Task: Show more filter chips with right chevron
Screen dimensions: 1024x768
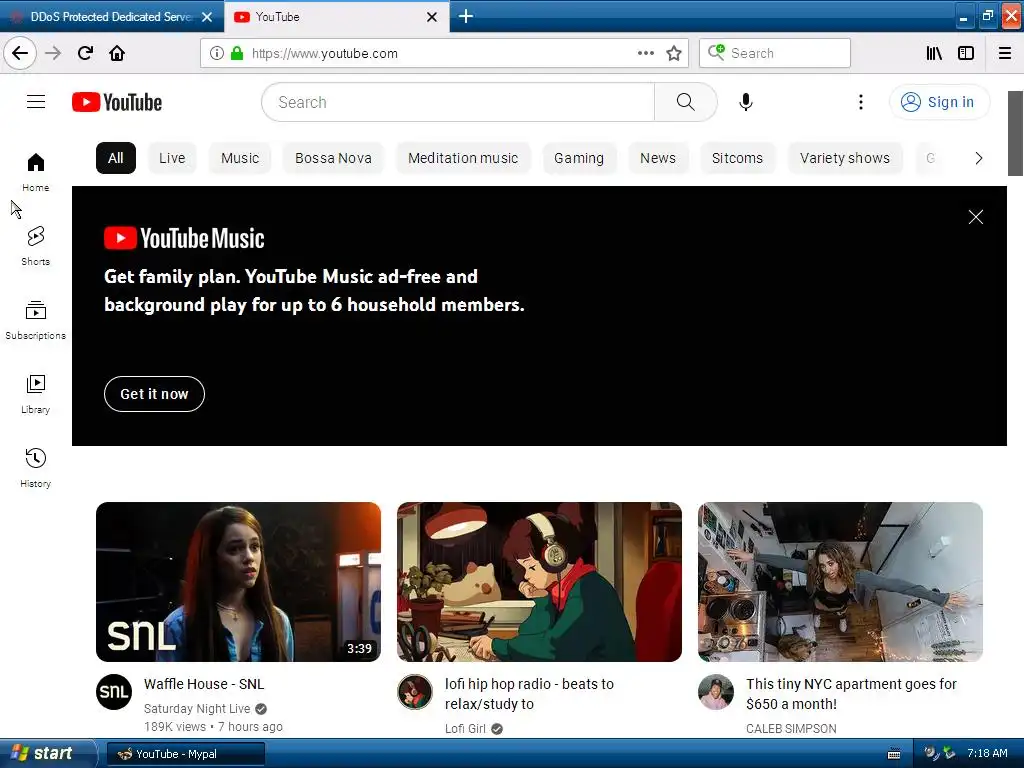Action: 978,158
